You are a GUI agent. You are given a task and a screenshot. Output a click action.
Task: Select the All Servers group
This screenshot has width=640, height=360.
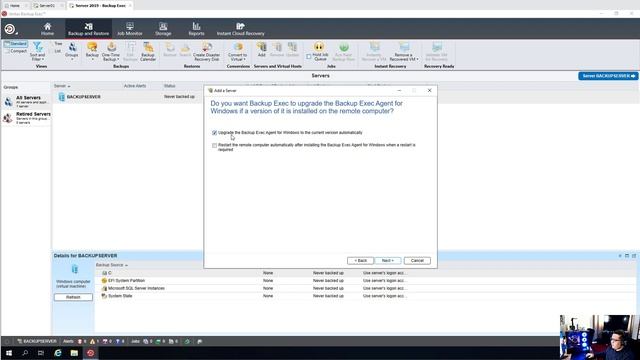[27, 101]
